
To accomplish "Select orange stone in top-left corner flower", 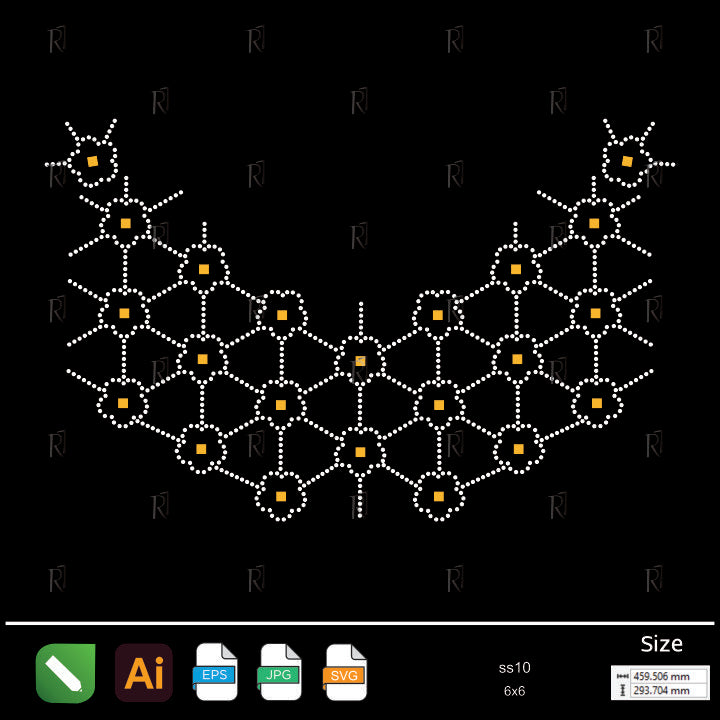I will (92, 161).
